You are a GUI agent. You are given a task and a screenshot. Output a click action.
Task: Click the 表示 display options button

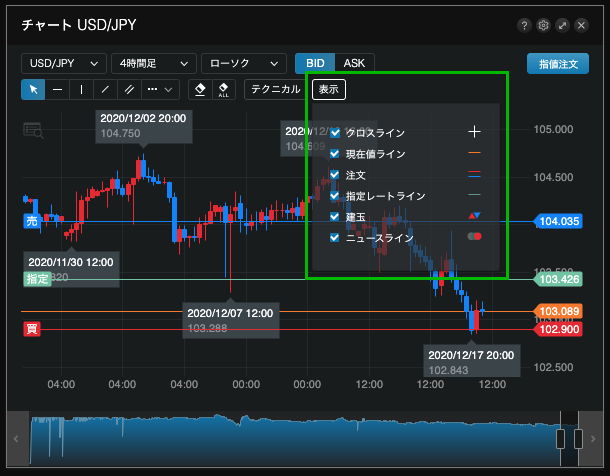328,89
